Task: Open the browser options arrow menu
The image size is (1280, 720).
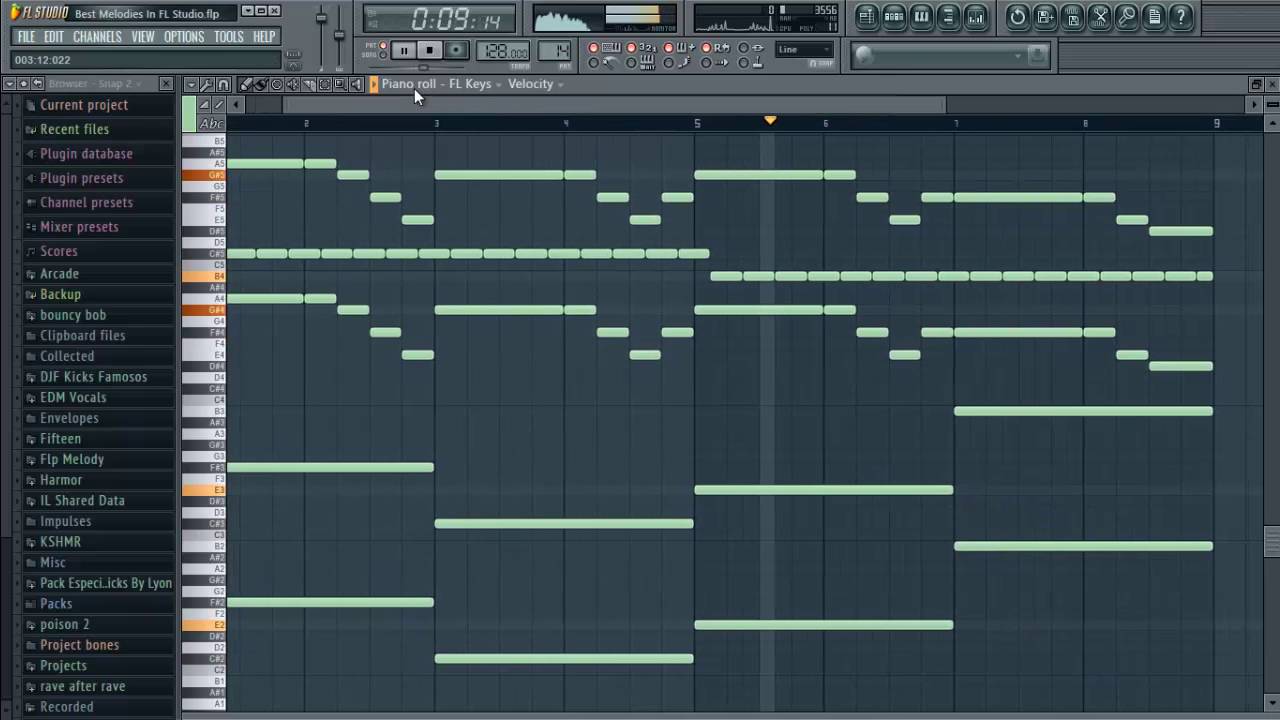Action: click(10, 84)
